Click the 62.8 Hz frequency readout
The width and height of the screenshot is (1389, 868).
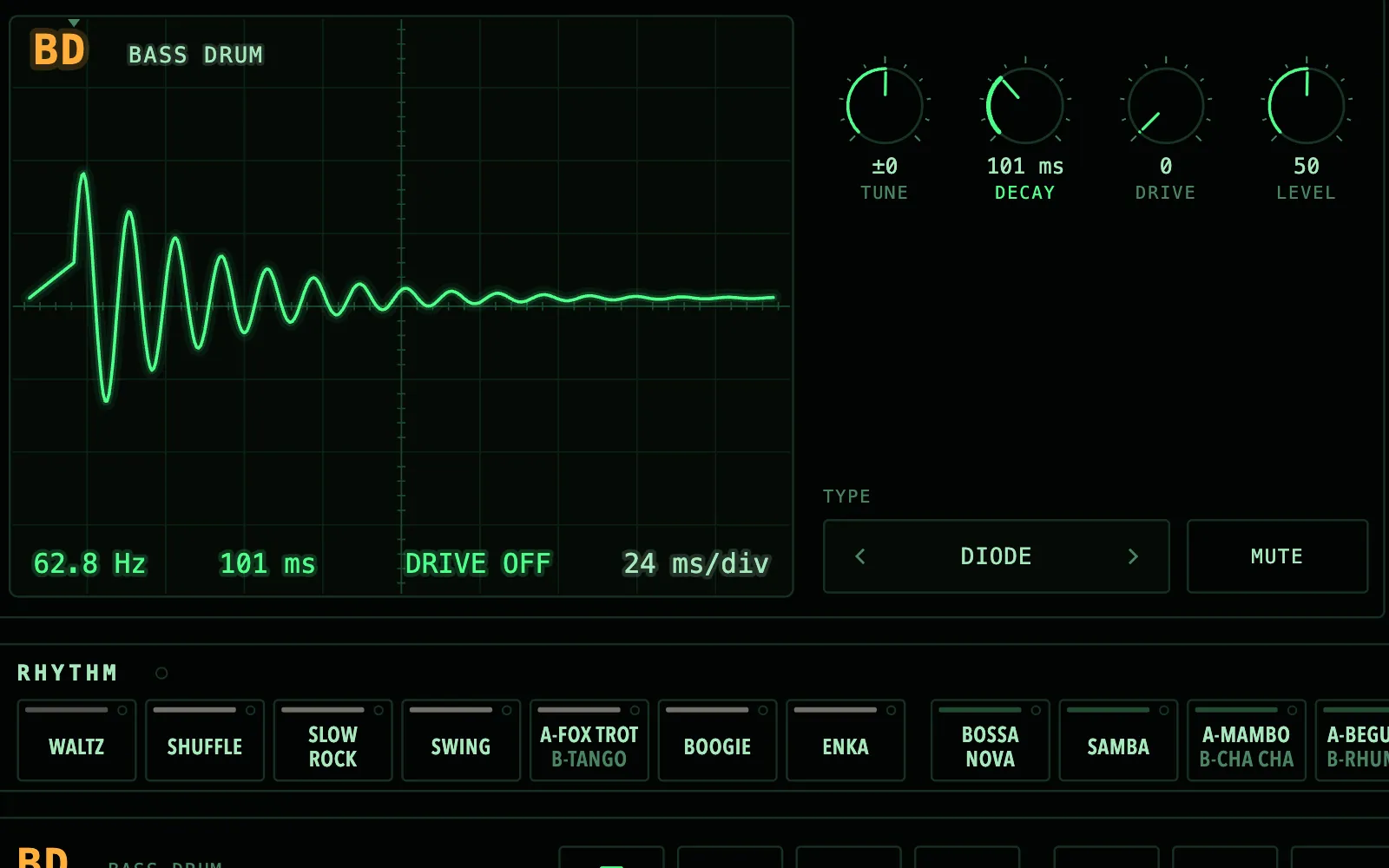pos(89,564)
